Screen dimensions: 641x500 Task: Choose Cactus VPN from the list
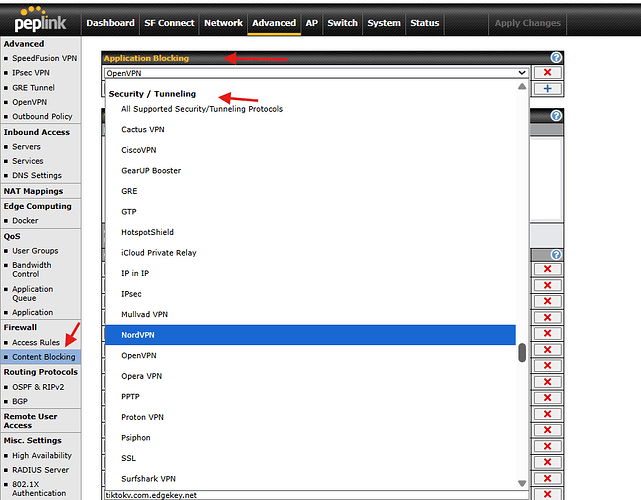click(x=310, y=129)
